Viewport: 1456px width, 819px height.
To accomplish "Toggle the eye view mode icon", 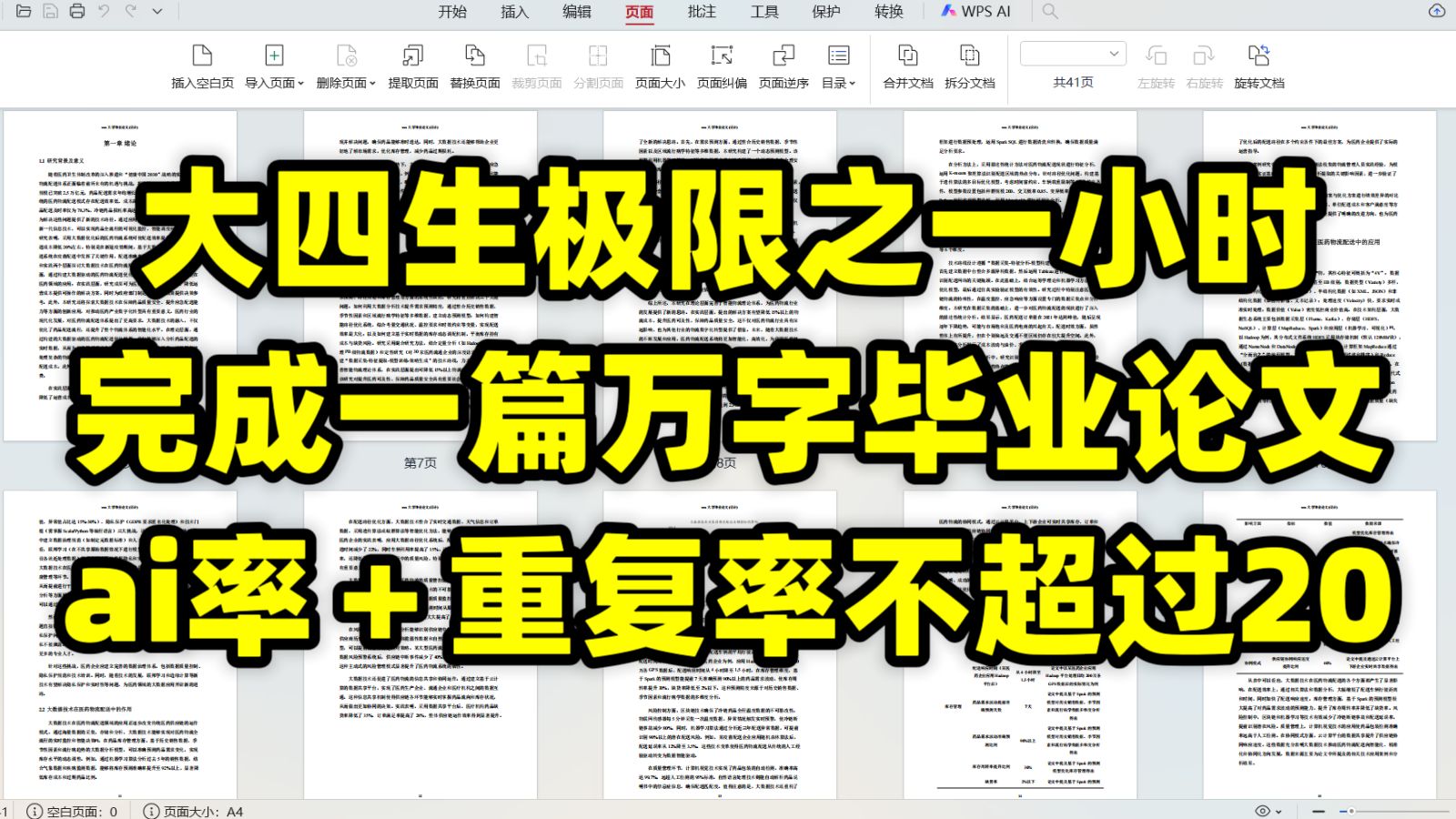I will coord(1262,811).
